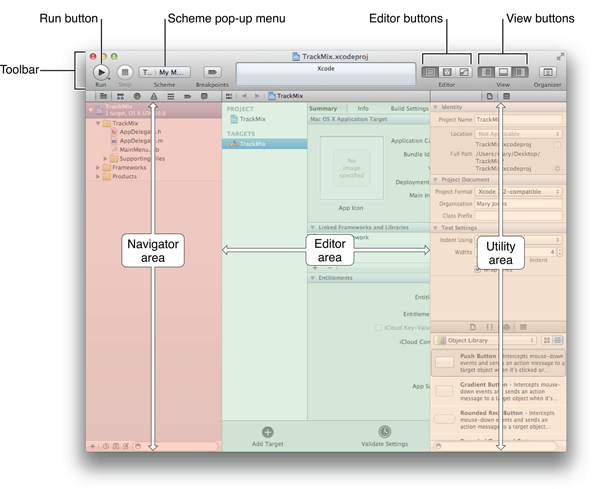Open the related files menu in jump bar
Viewport: 592px width, 489px height.
click(x=229, y=96)
